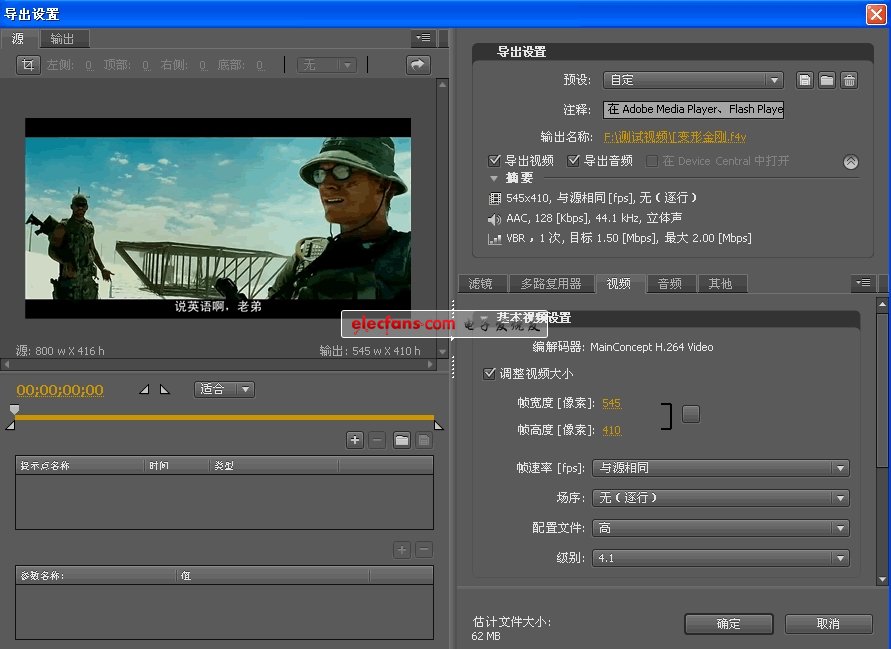Click the save preset icon next to 预设
Viewport: 891px width, 649px height.
point(804,79)
